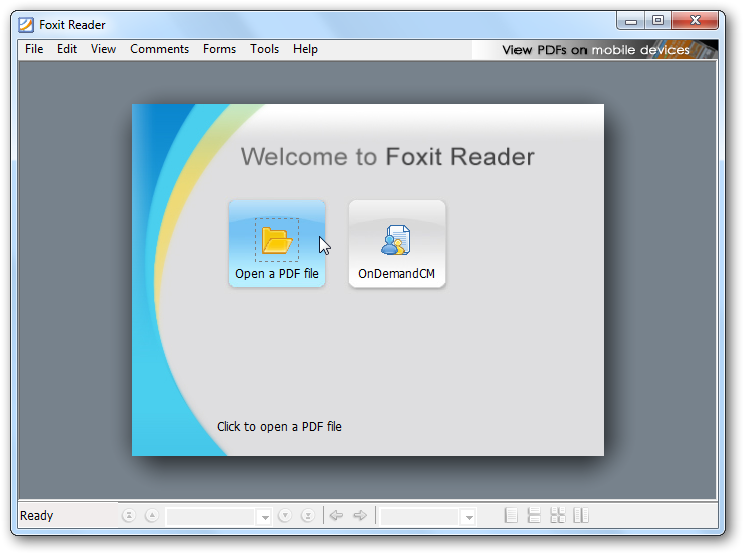Click the Foxit Reader title bar app icon
Image resolution: width=744 pixels, height=554 pixels.
(x=26, y=25)
